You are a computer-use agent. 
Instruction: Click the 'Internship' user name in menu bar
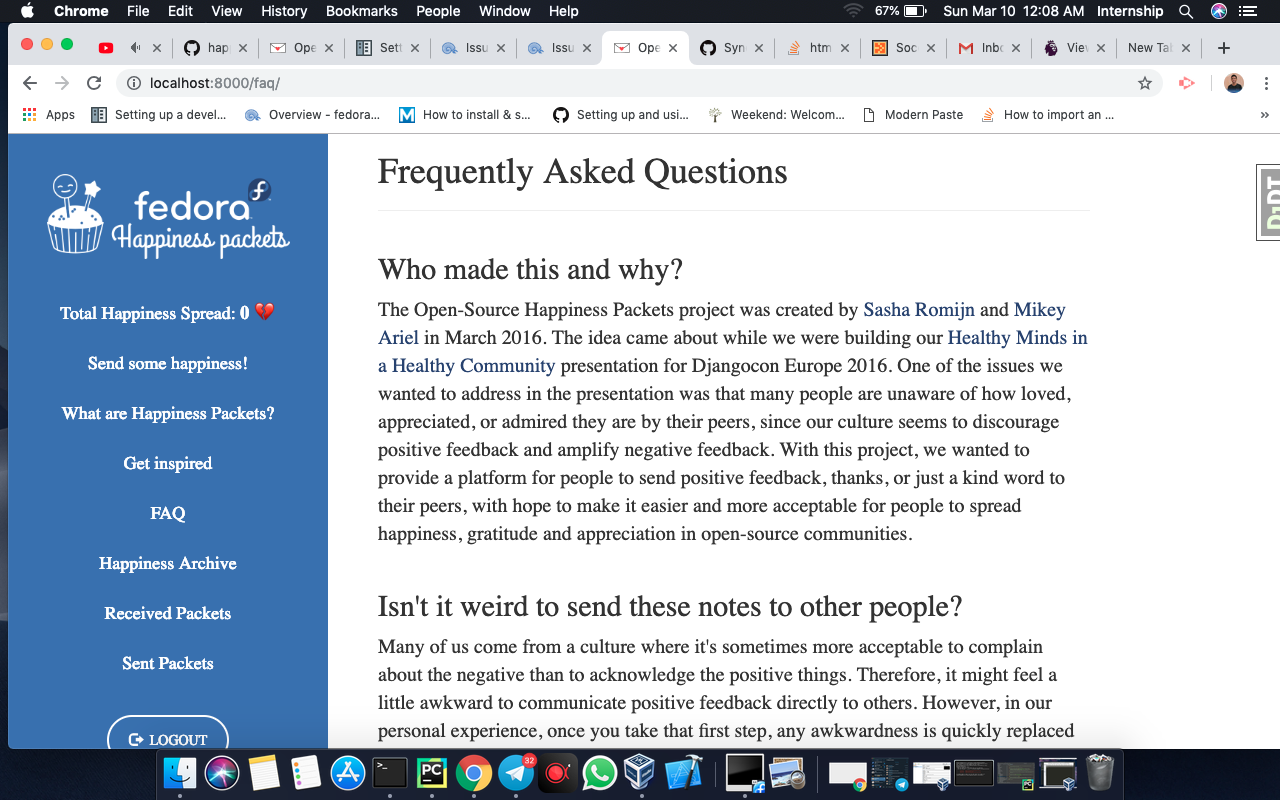[1130, 11]
